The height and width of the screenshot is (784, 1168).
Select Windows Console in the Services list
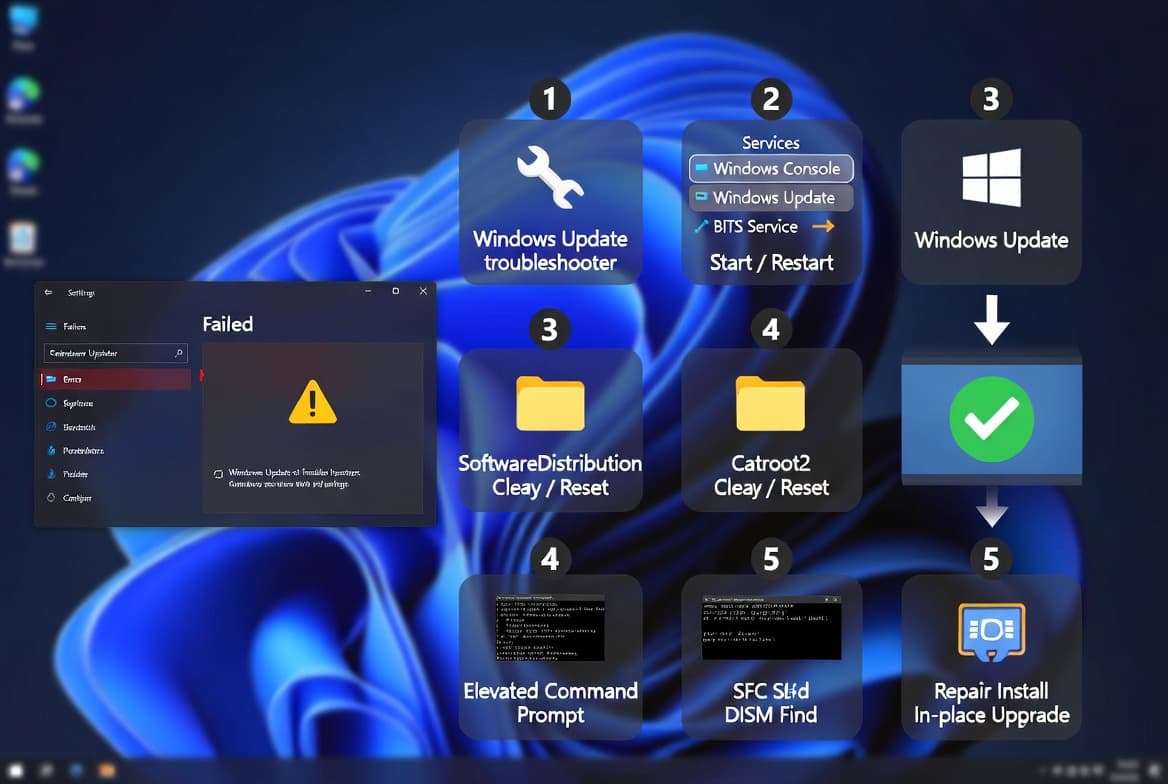click(771, 168)
